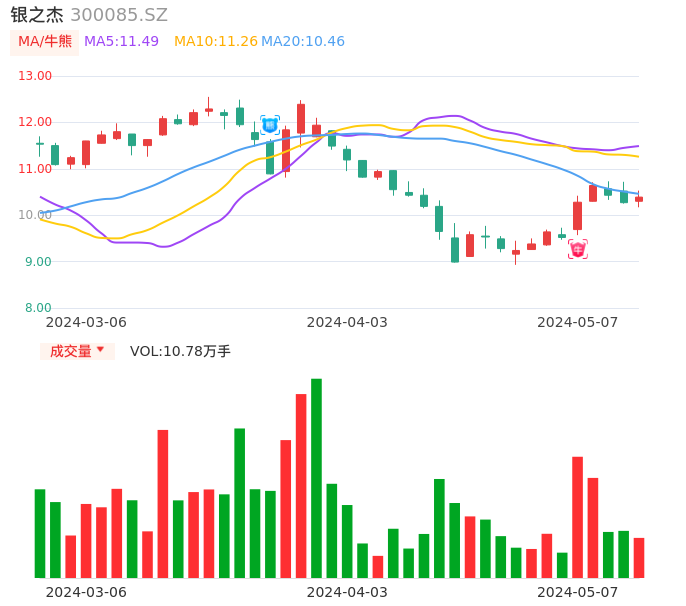
Task: Select the tallest red volume bar
Action: (301, 485)
